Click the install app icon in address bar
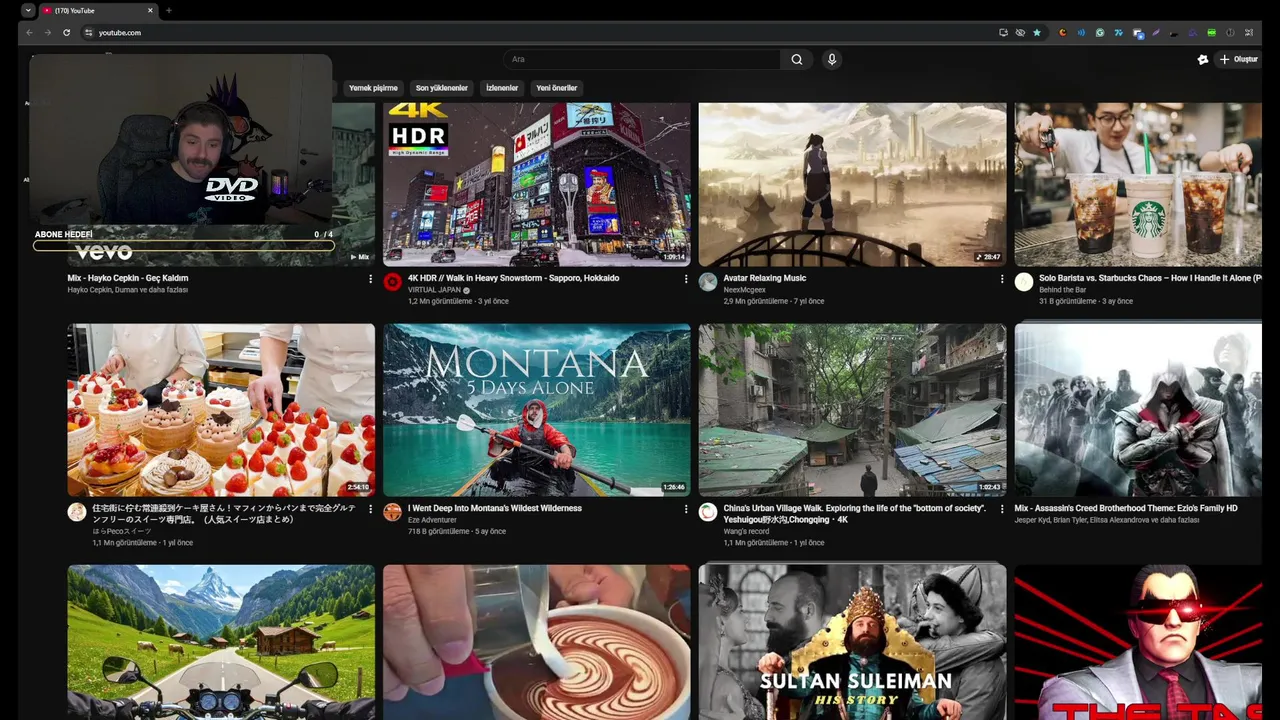The image size is (1280, 720). pos(1003,32)
